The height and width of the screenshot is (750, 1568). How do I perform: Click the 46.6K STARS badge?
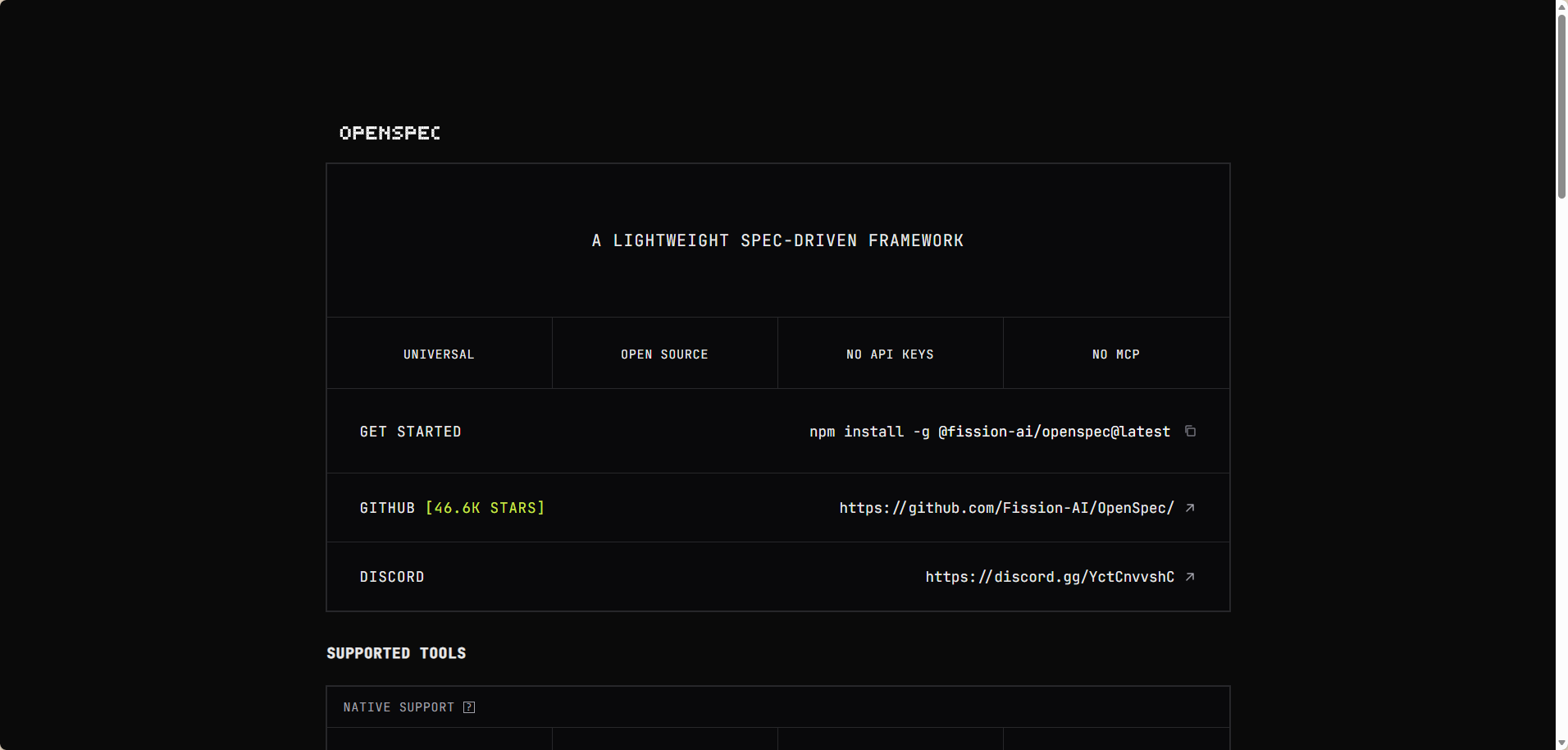485,508
